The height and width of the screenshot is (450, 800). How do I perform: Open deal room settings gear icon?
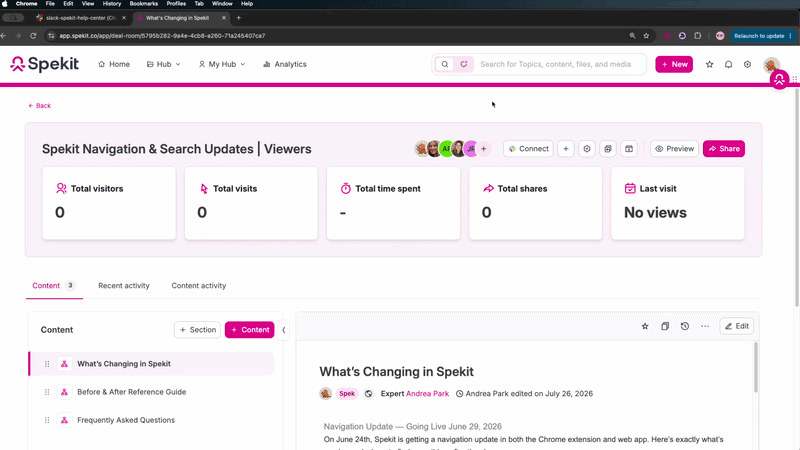click(587, 149)
